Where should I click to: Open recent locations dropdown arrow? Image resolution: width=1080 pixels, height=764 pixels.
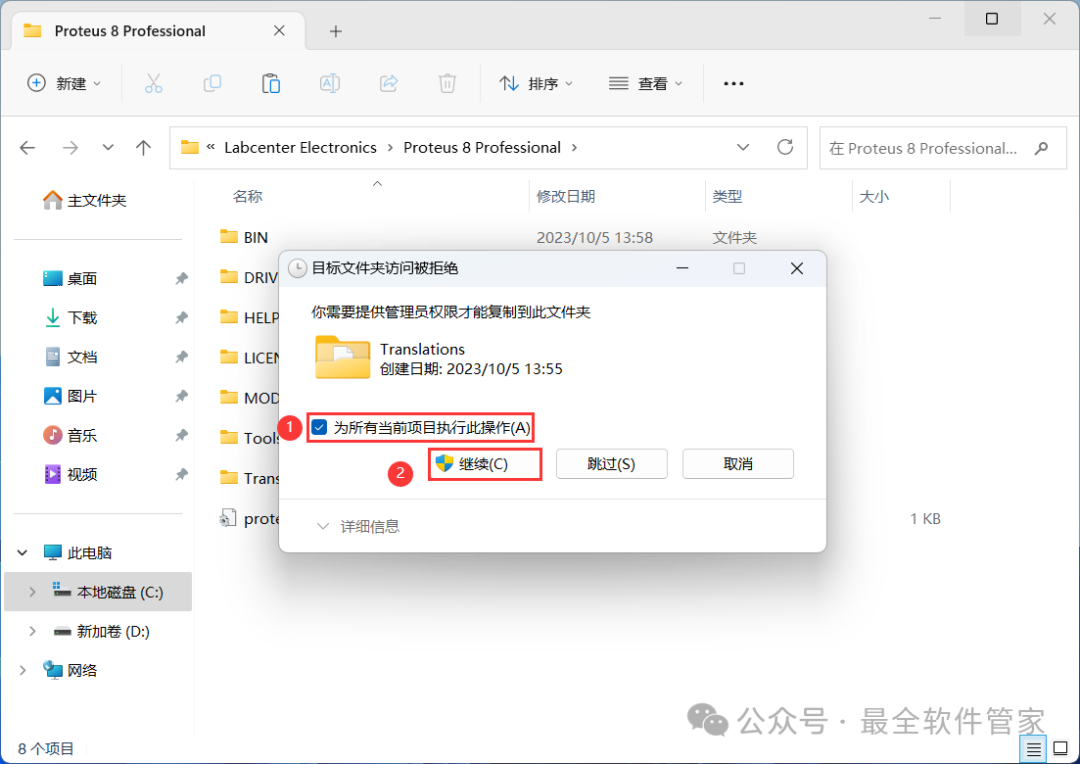pos(107,147)
